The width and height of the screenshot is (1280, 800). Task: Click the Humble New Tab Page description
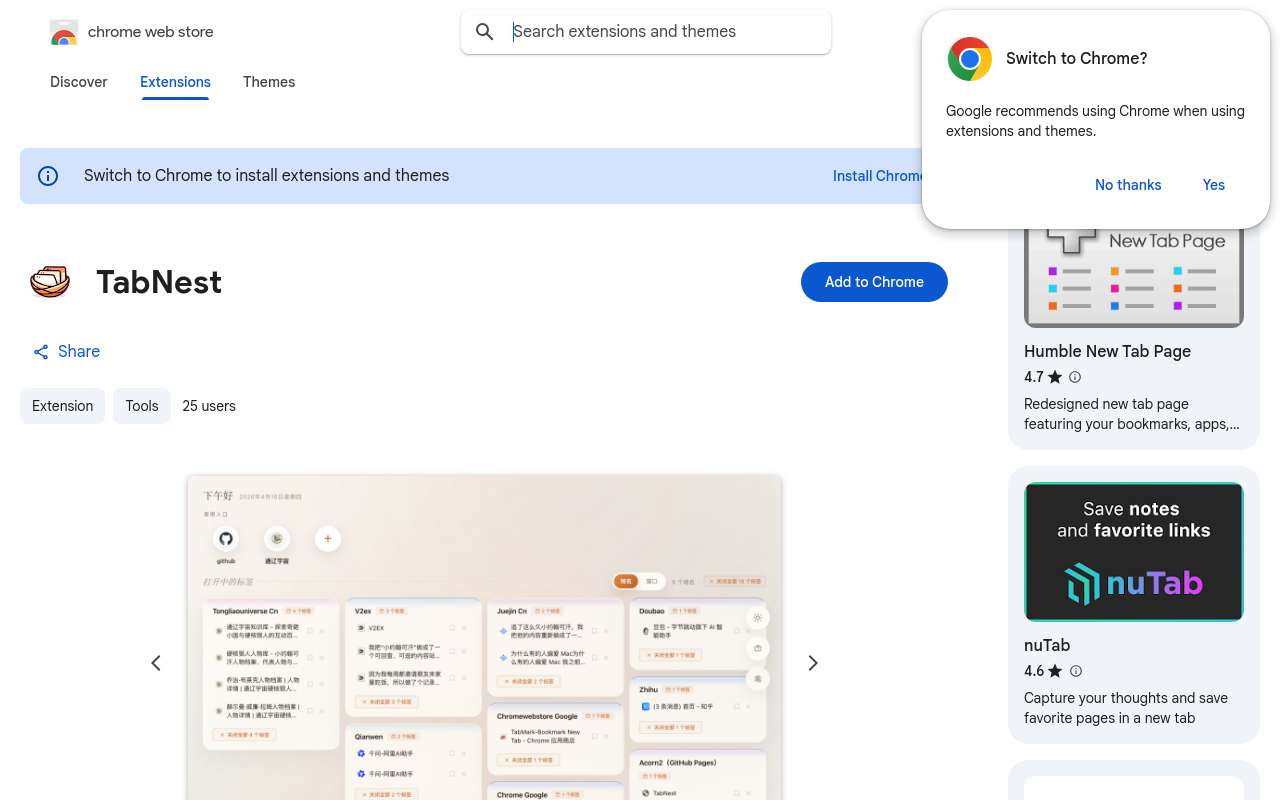click(1132, 414)
